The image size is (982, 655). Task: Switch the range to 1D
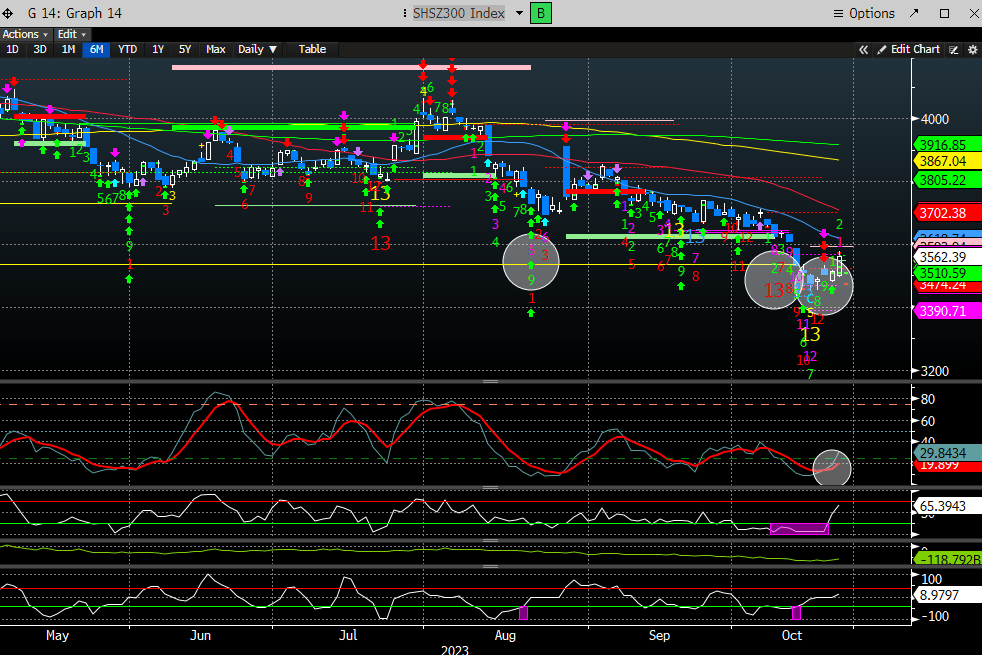pyautogui.click(x=13, y=49)
